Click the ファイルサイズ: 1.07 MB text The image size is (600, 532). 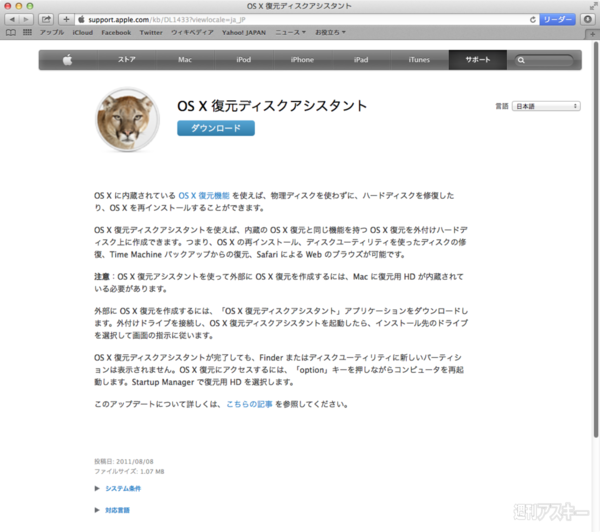tap(129, 472)
